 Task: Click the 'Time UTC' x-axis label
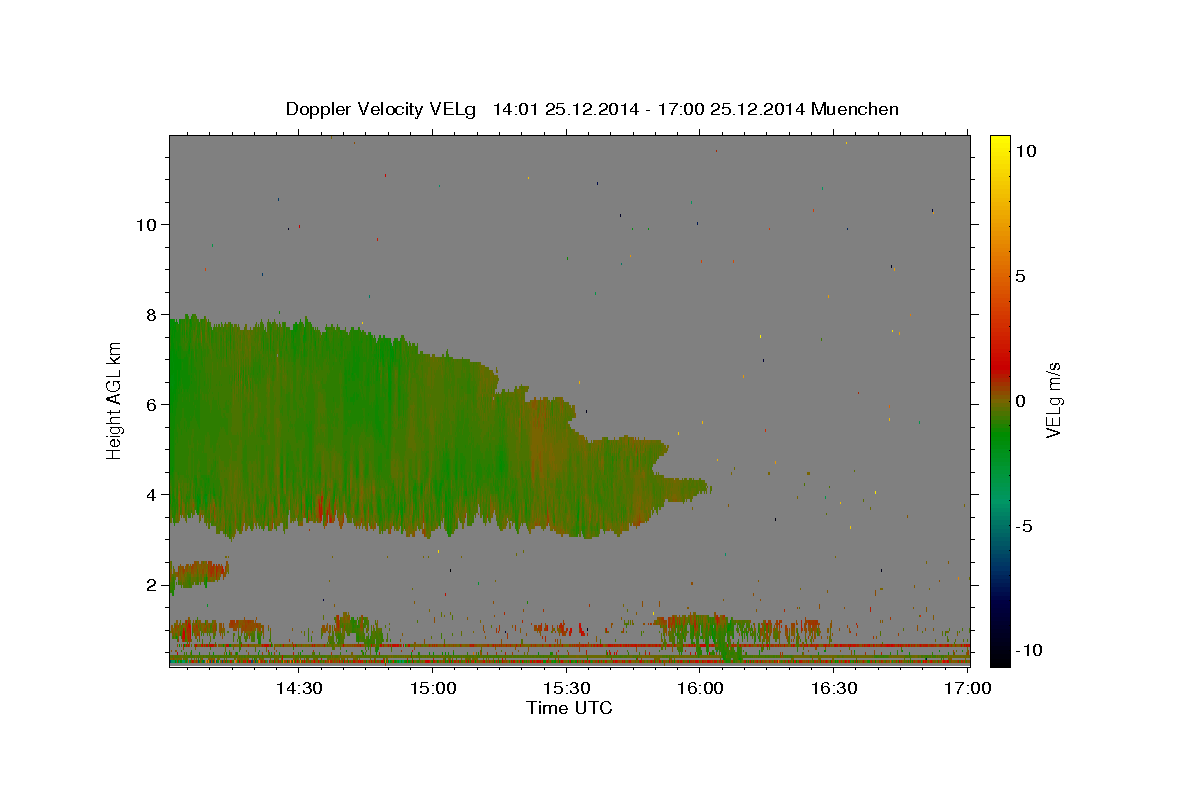pyautogui.click(x=569, y=708)
